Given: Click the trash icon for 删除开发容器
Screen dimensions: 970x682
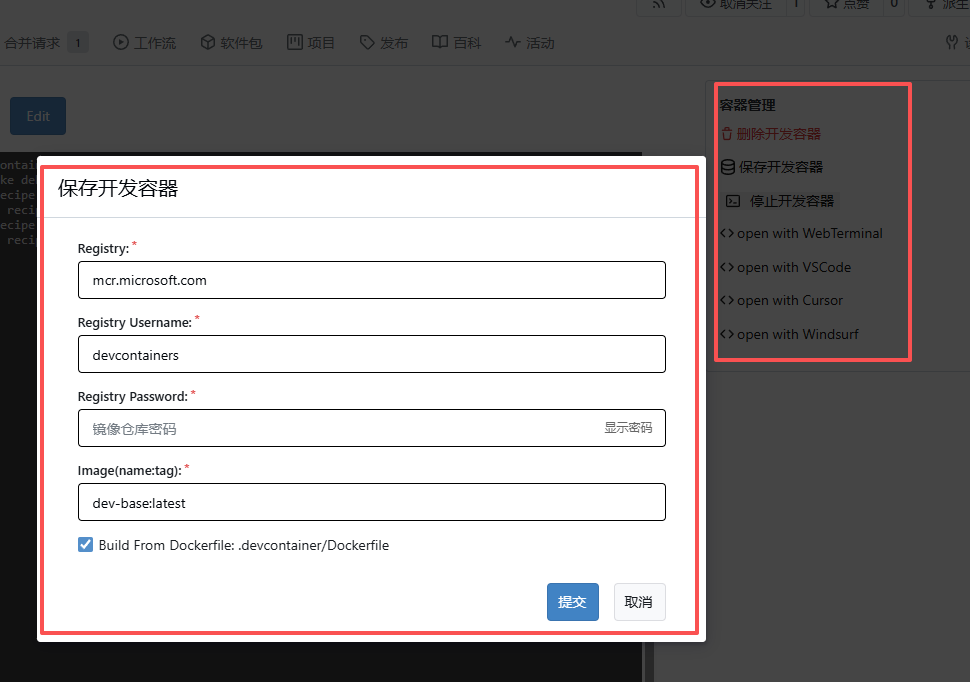Looking at the screenshot, I should [x=727, y=134].
